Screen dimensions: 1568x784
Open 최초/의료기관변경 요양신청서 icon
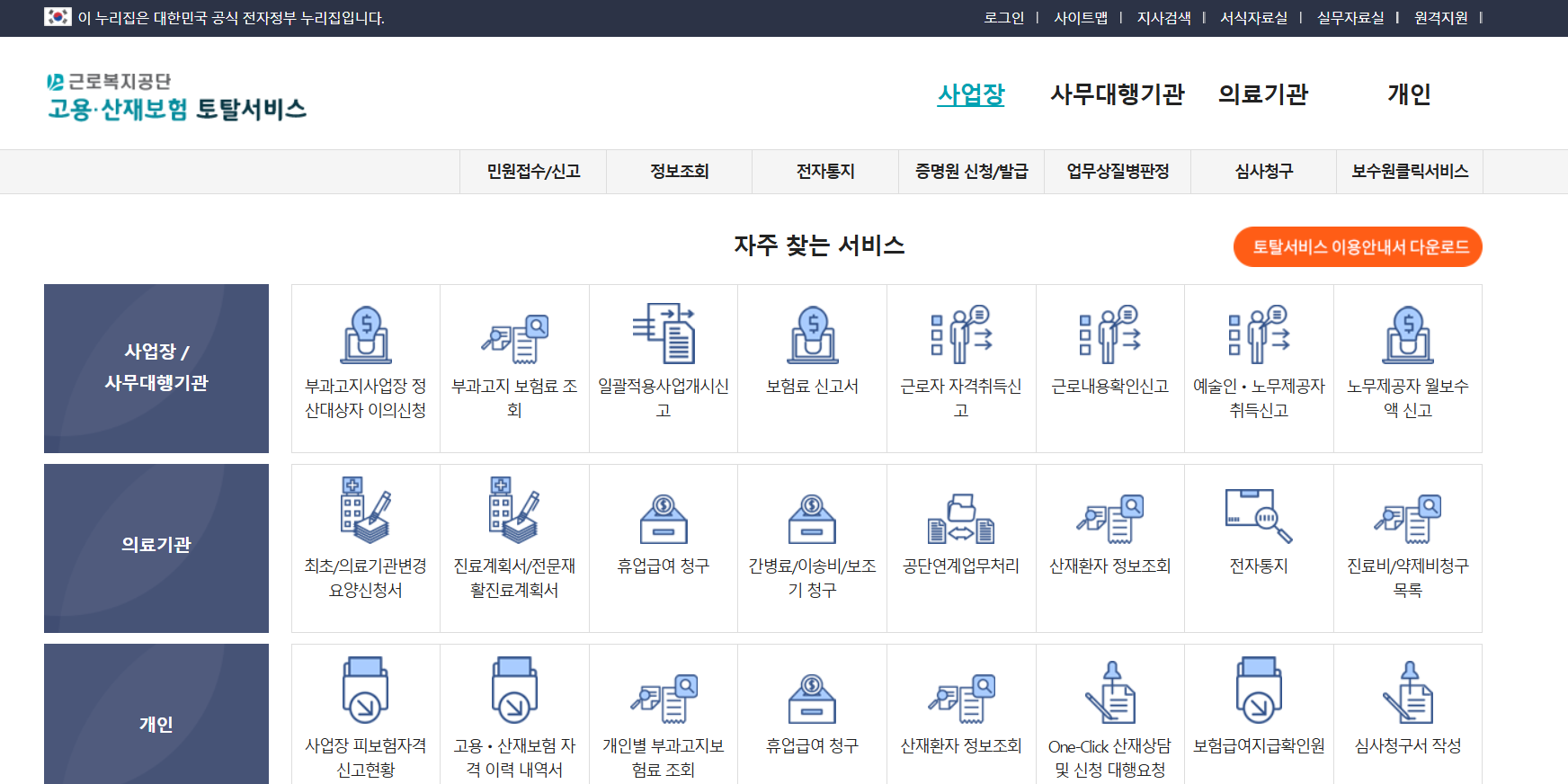pos(366,511)
